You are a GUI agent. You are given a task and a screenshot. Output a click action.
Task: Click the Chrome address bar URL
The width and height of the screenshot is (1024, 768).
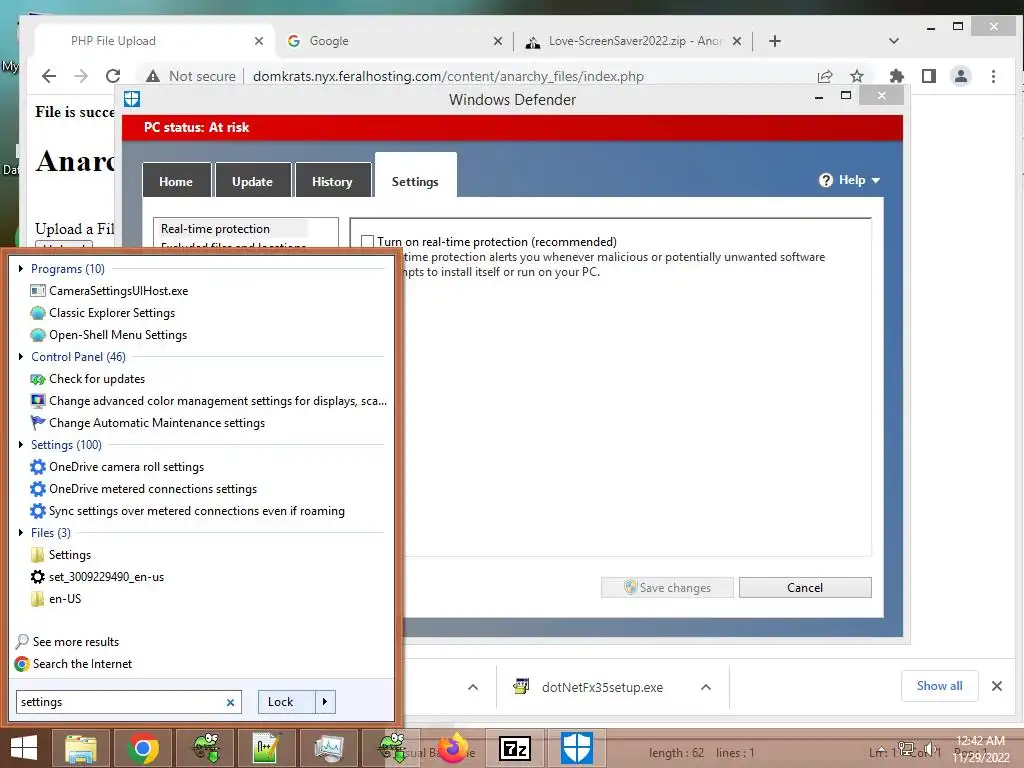448,76
